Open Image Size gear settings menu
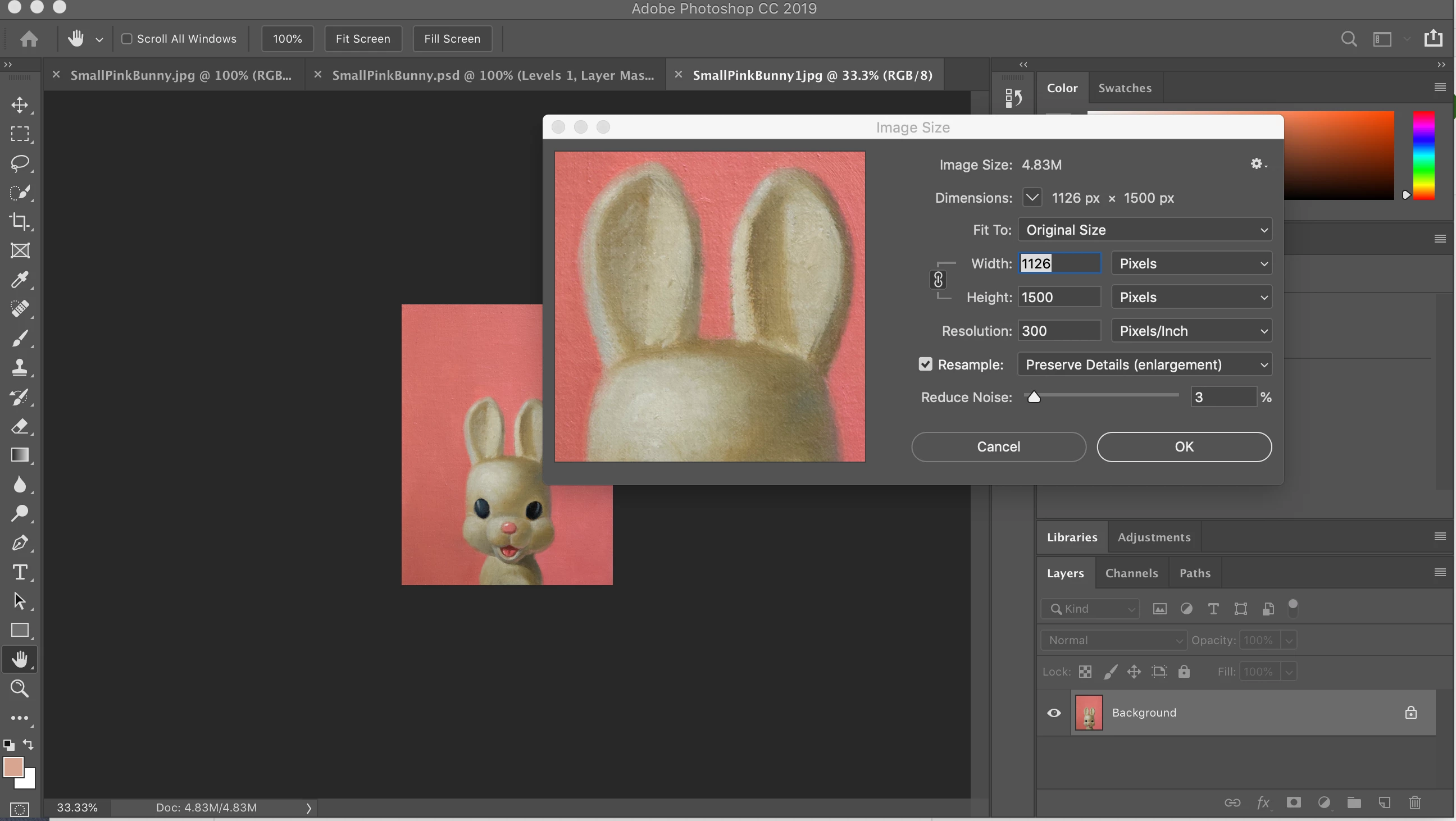The width and height of the screenshot is (1456, 821). tap(1258, 164)
